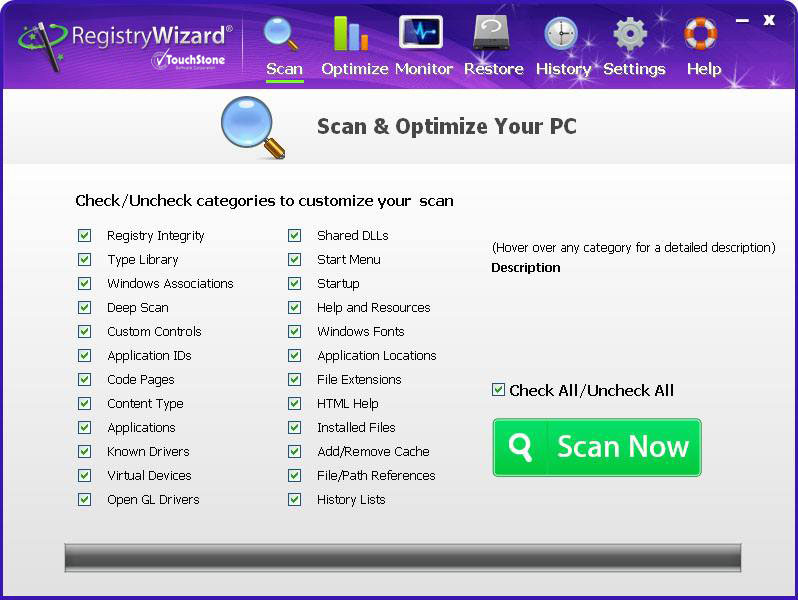Uncheck the Custom Controls checkbox
798x600 pixels.
coord(84,331)
